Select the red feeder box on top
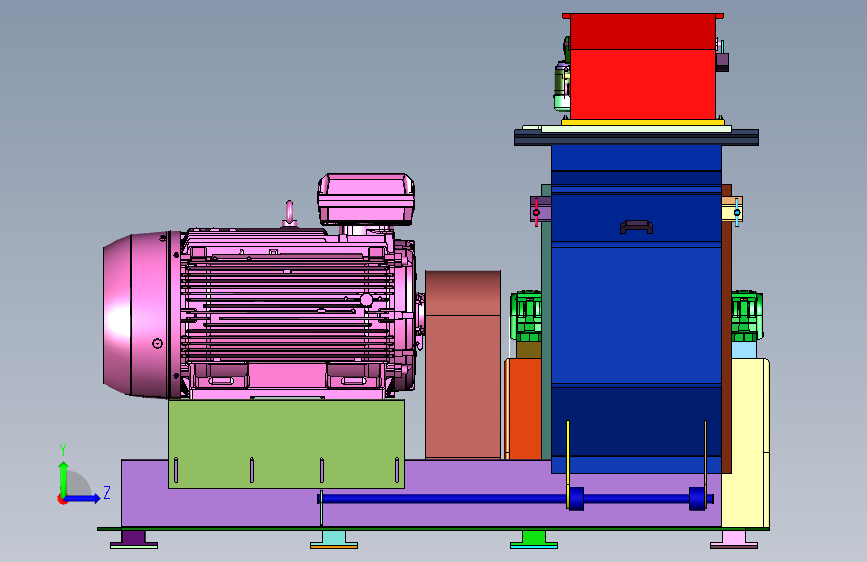 [x=643, y=67]
